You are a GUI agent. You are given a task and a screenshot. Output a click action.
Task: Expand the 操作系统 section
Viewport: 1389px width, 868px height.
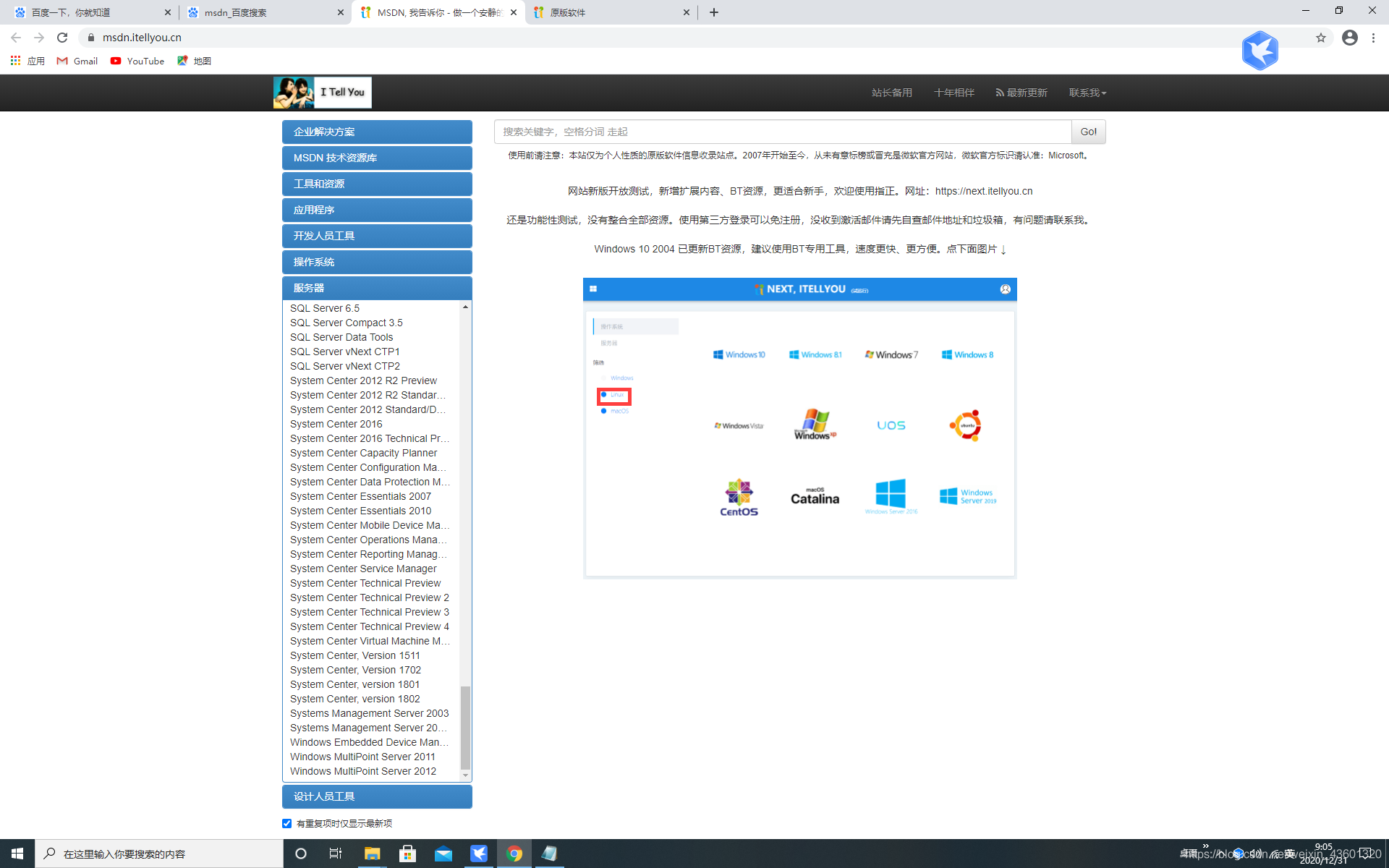pyautogui.click(x=377, y=262)
